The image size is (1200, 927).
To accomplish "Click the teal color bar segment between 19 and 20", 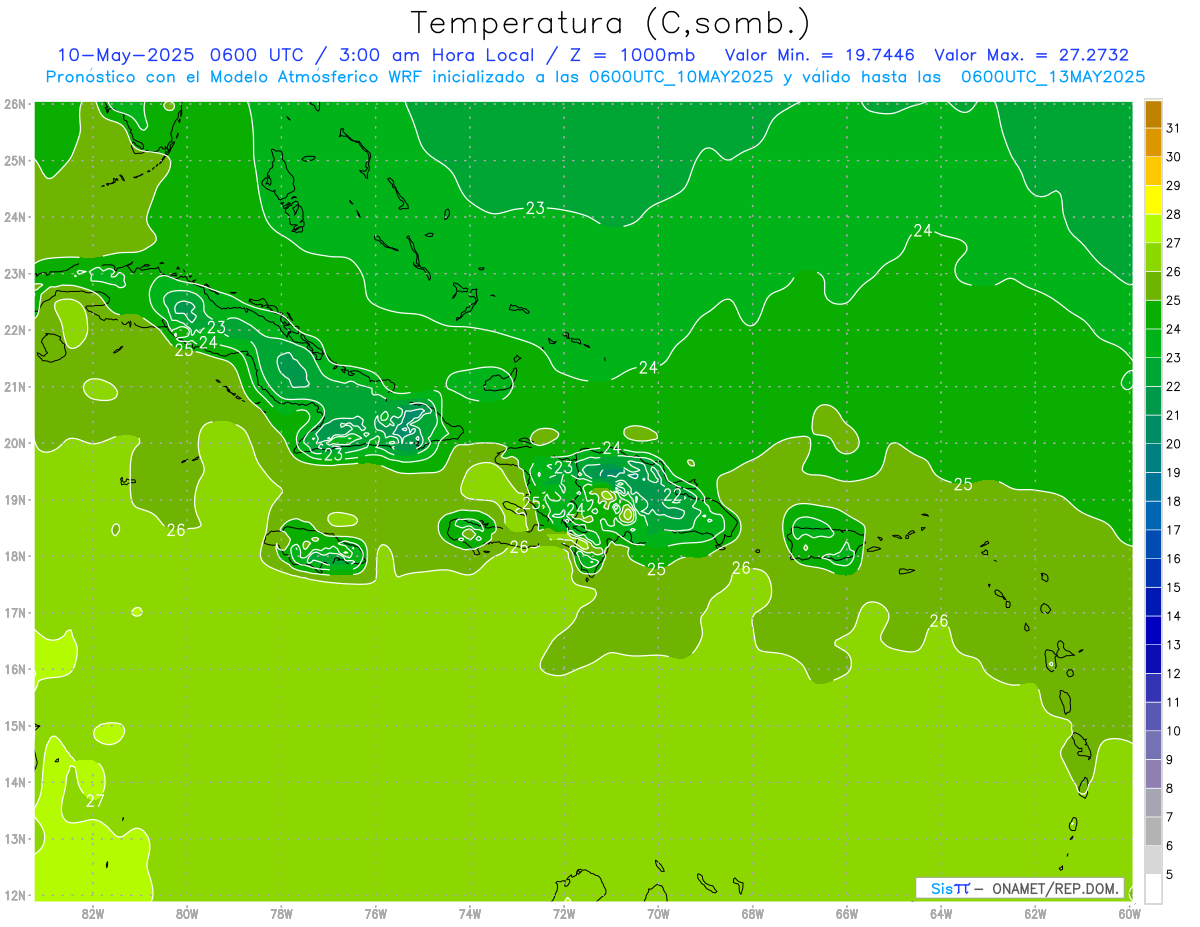I will pos(1153,458).
